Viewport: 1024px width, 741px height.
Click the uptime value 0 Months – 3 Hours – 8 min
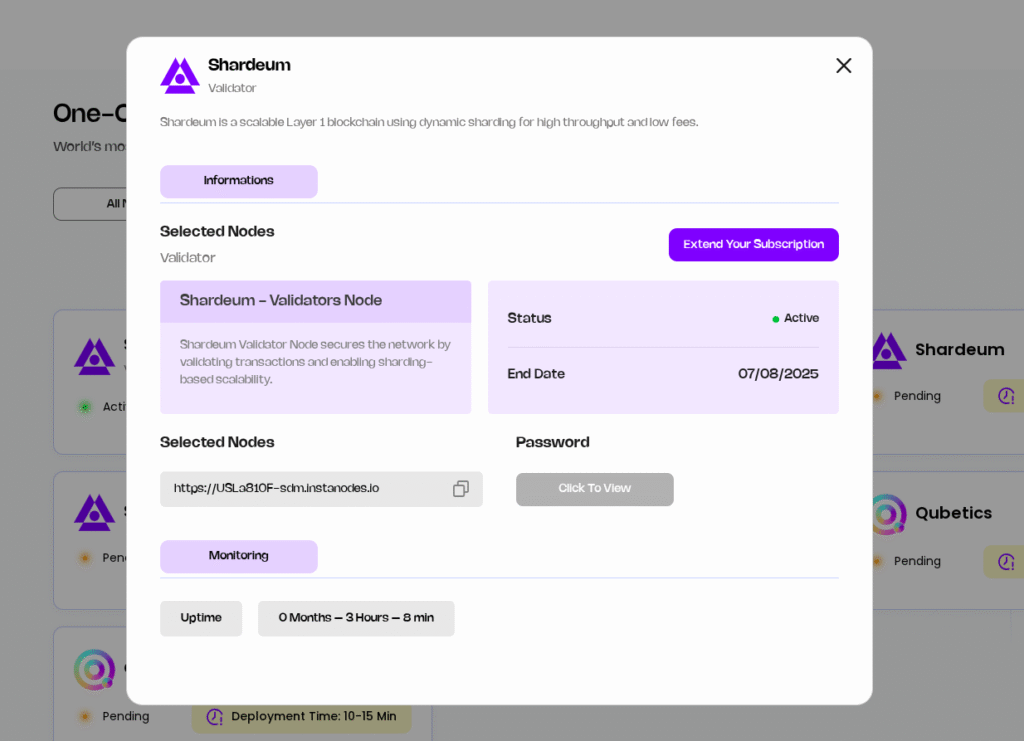coord(356,618)
